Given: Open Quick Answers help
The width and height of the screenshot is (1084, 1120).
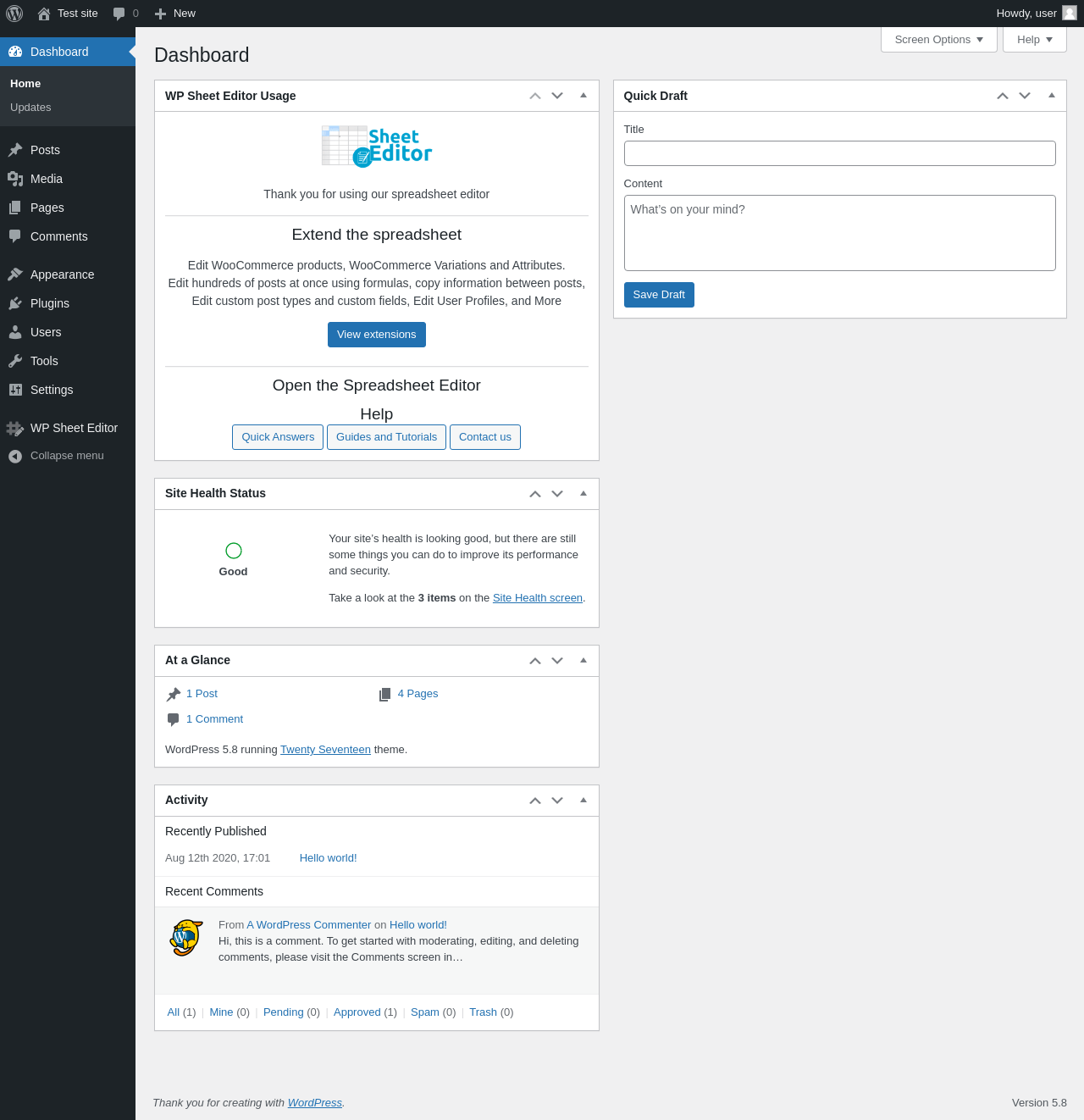Looking at the screenshot, I should 278,437.
